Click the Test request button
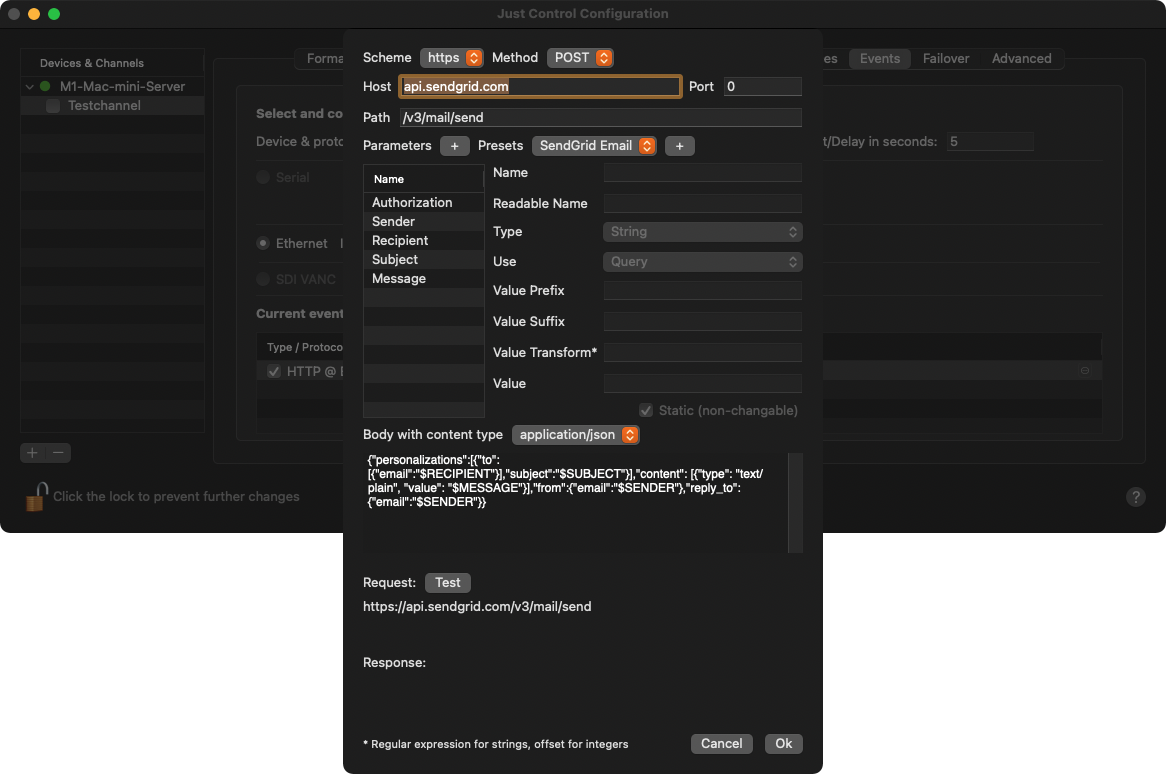Image resolution: width=1166 pixels, height=774 pixels. [448, 583]
